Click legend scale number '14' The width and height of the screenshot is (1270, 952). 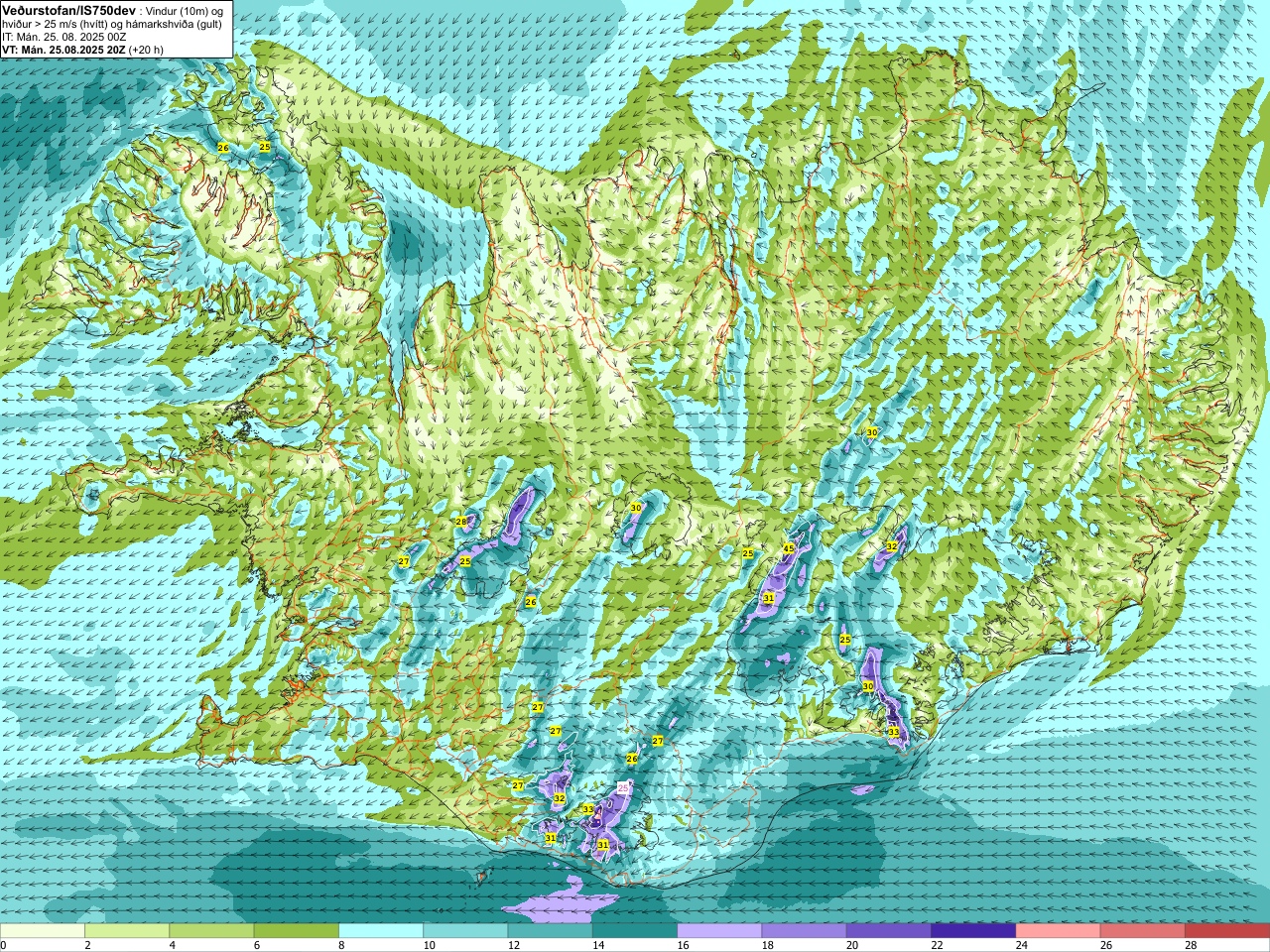598,945
